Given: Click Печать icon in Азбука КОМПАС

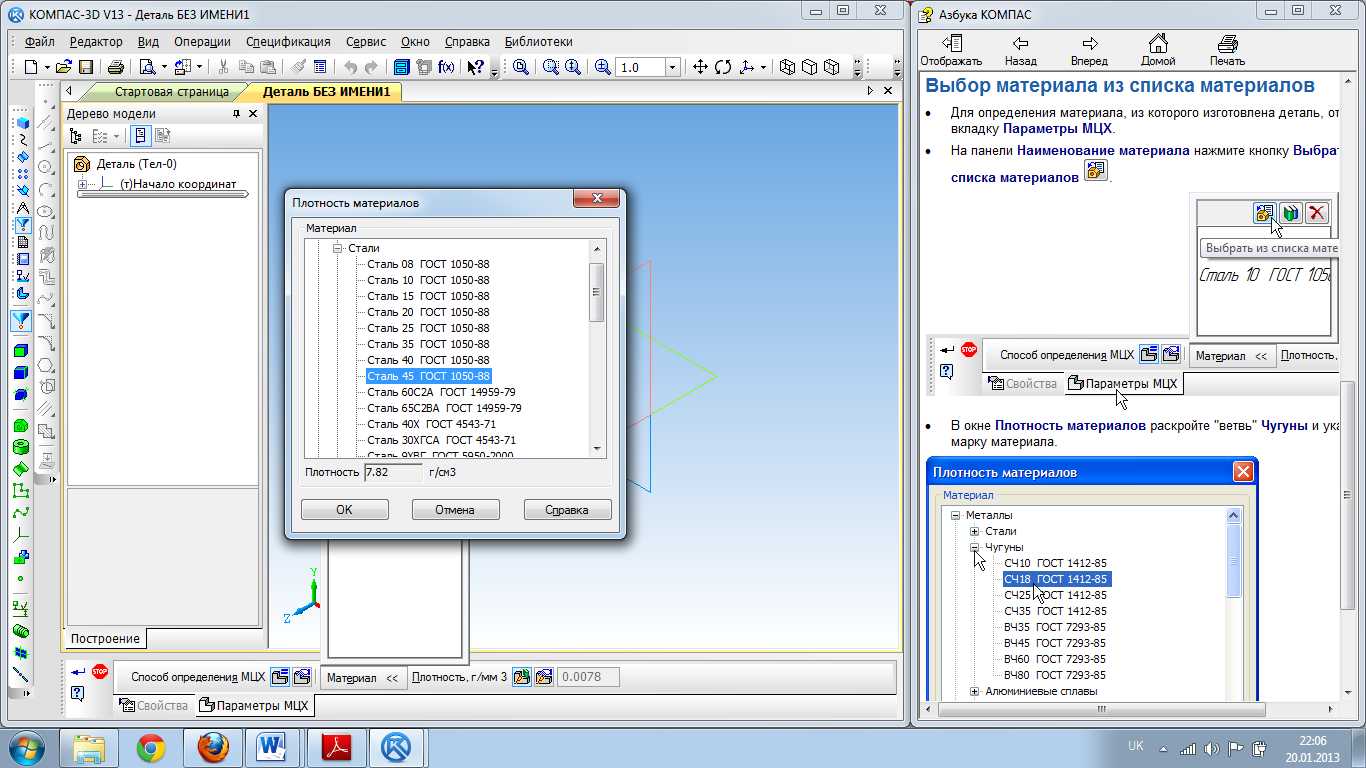Looking at the screenshot, I should click(x=1227, y=49).
